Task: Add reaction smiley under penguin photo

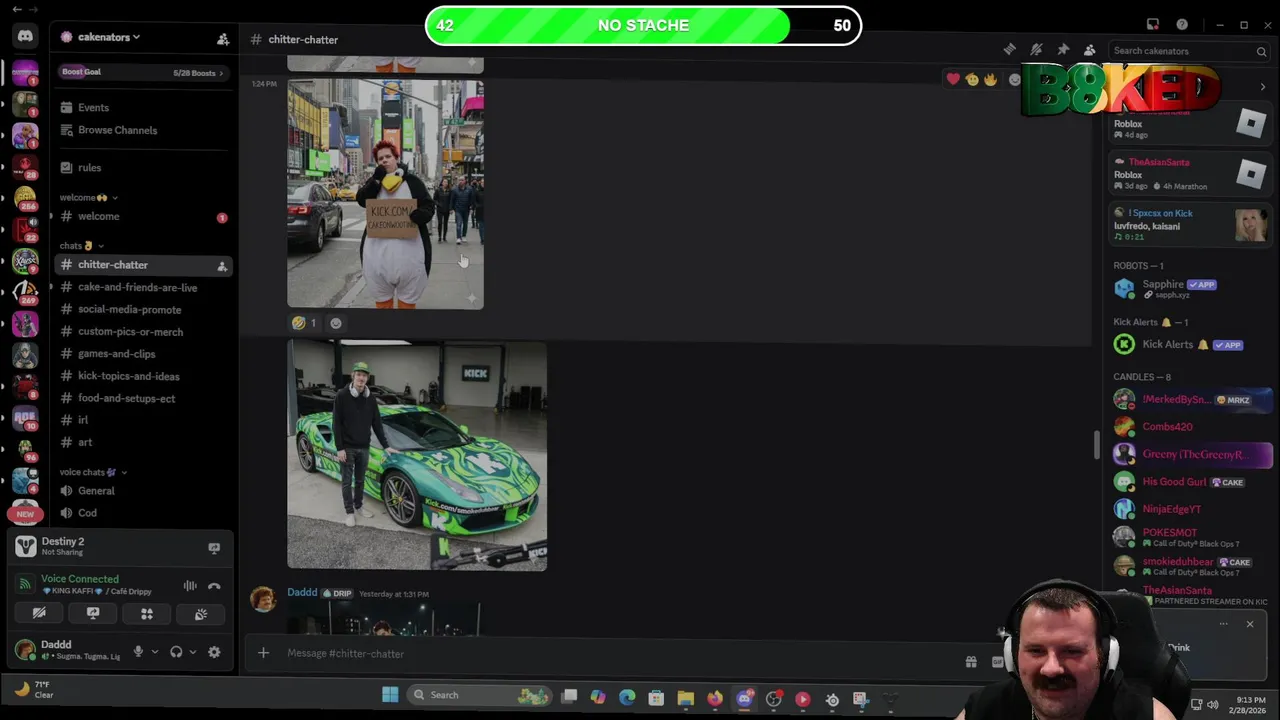Action: pyautogui.click(x=336, y=323)
